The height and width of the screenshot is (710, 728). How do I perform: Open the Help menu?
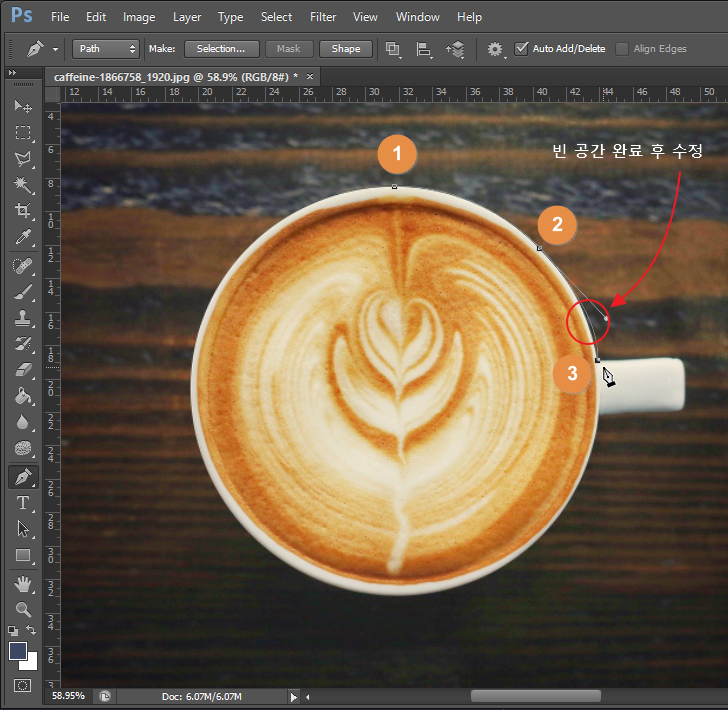(469, 17)
